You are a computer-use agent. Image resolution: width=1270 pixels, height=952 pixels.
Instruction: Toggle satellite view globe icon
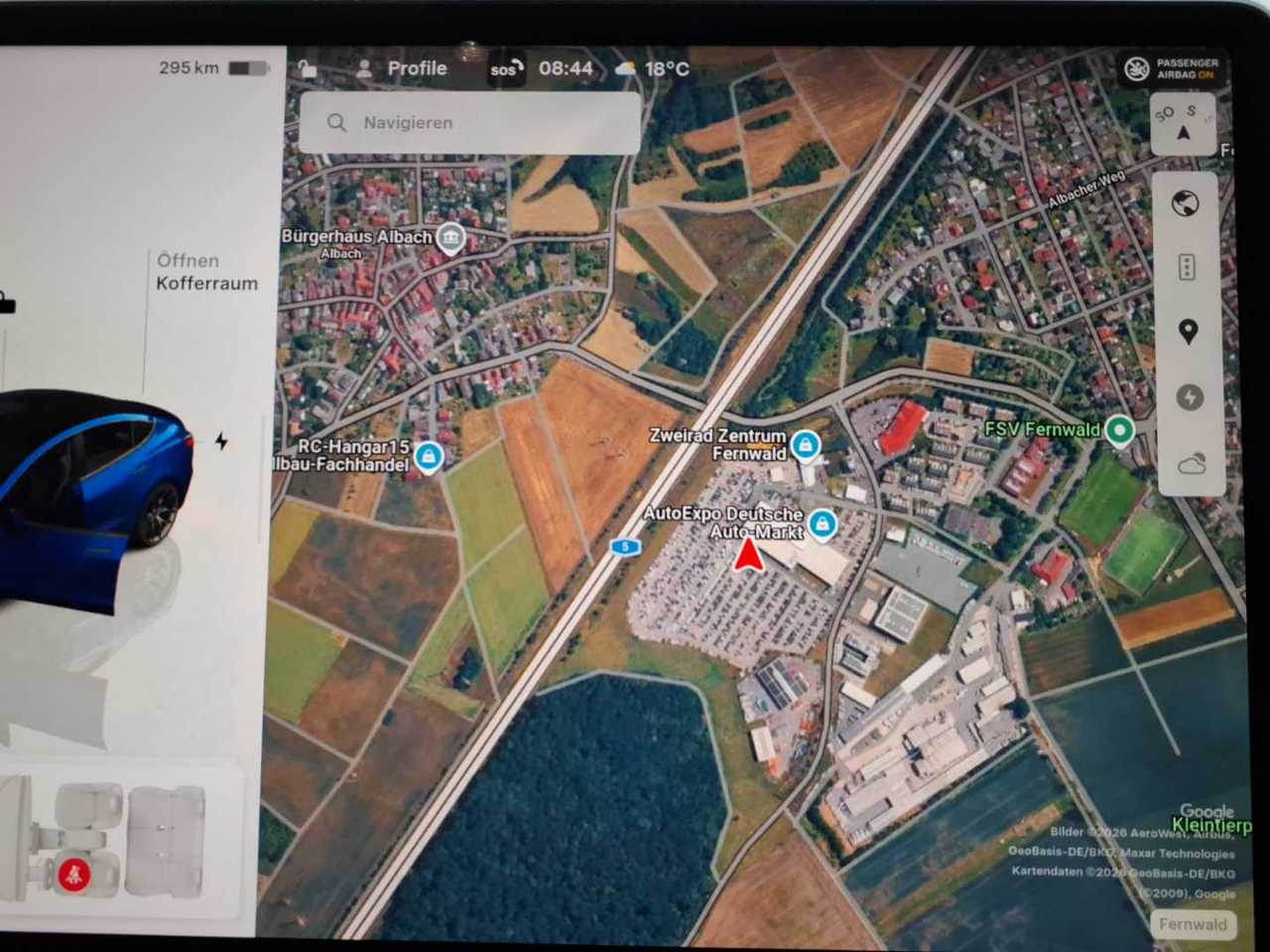point(1186,204)
